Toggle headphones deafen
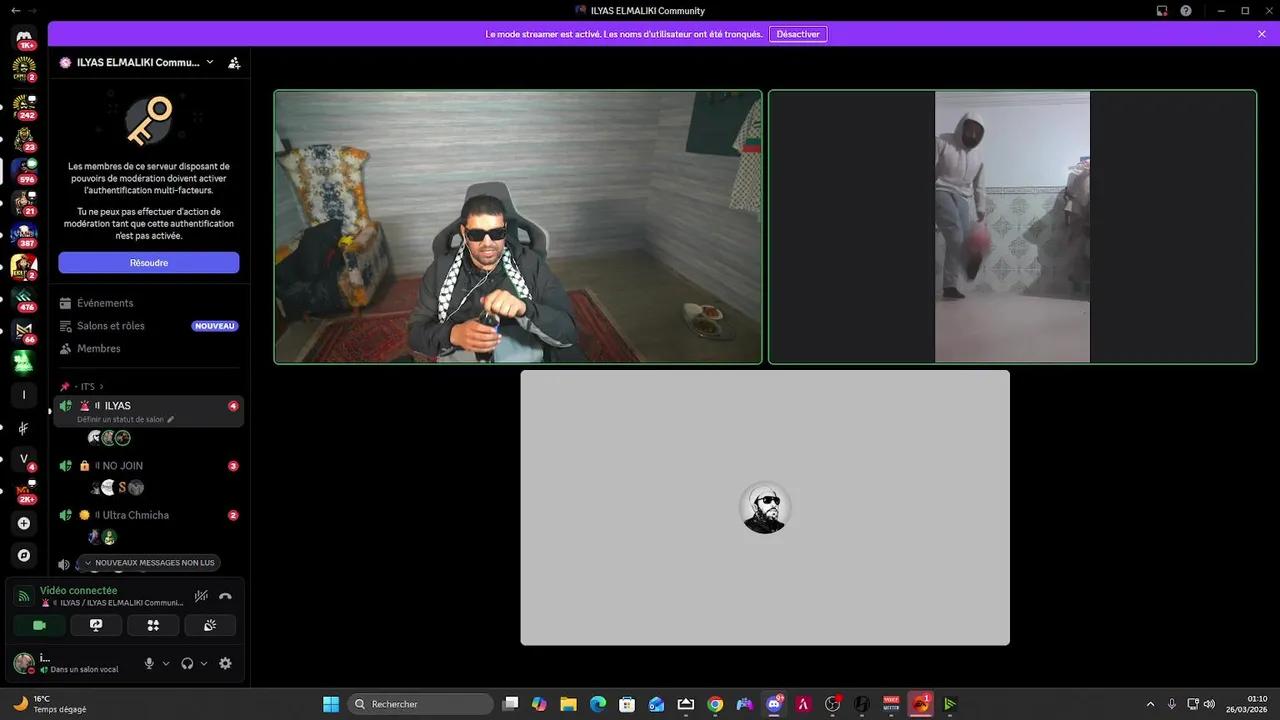The height and width of the screenshot is (720, 1280). pyautogui.click(x=187, y=663)
